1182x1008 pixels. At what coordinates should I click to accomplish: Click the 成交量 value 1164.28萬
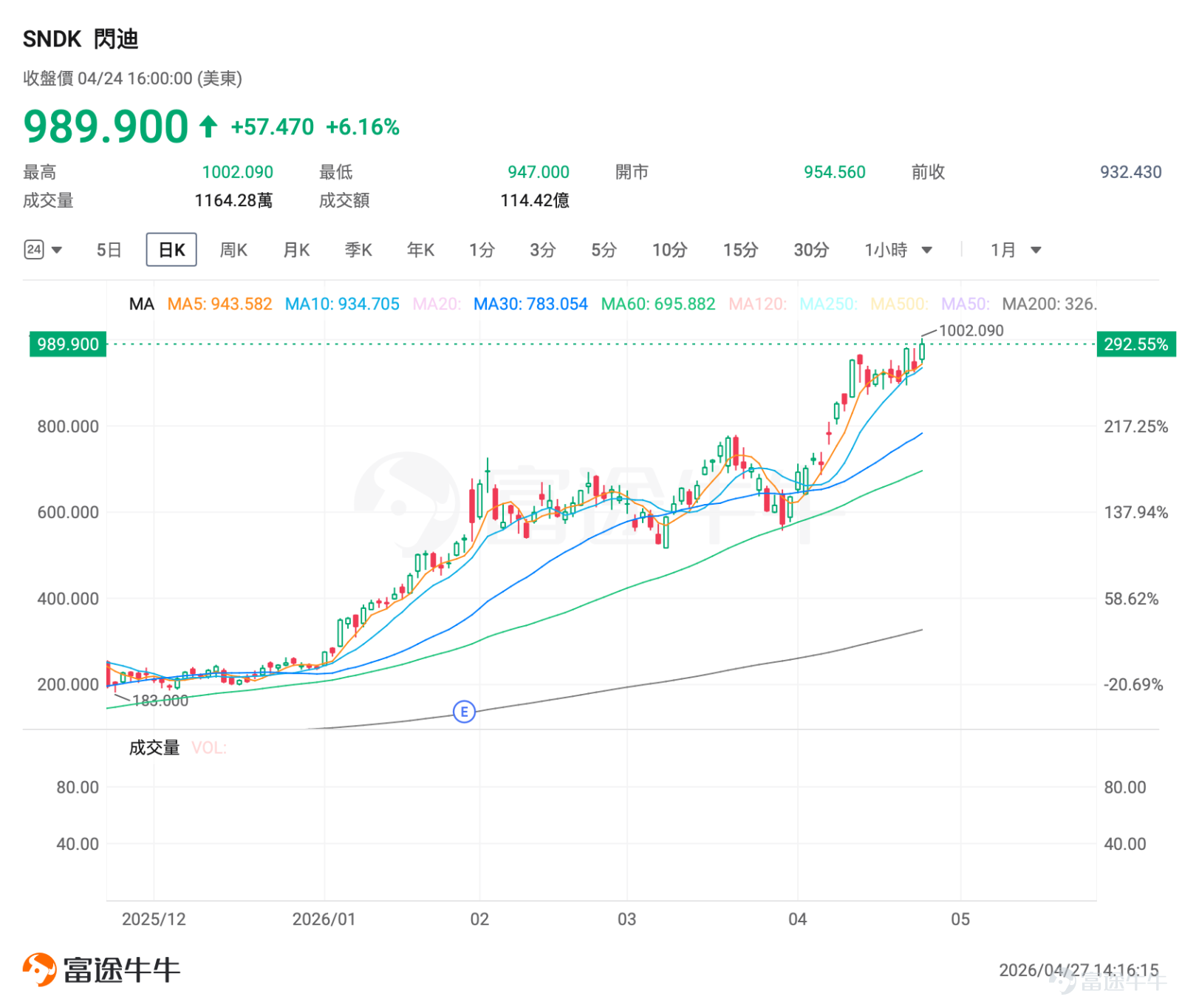(x=233, y=200)
